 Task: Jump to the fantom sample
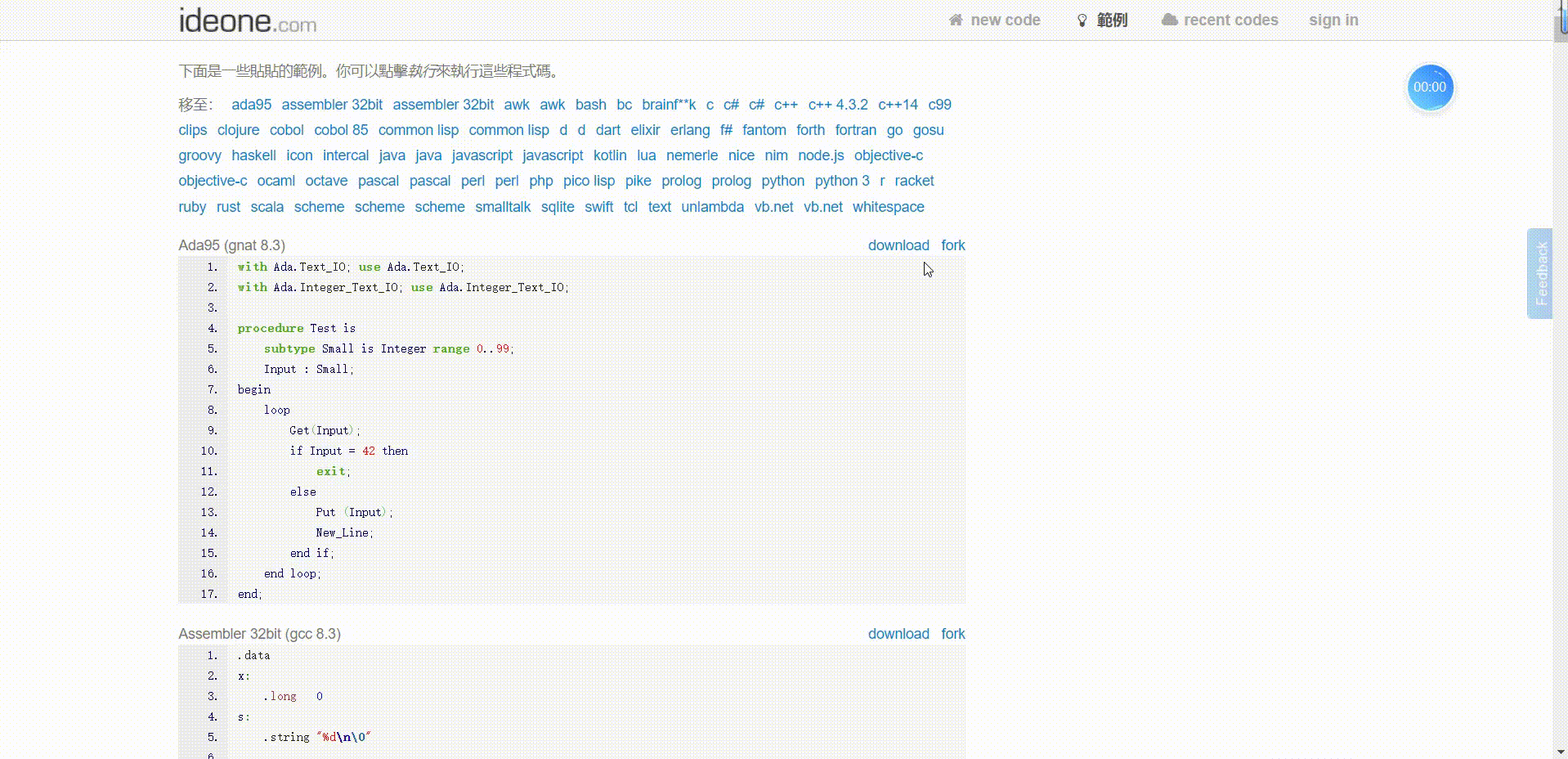pos(764,130)
